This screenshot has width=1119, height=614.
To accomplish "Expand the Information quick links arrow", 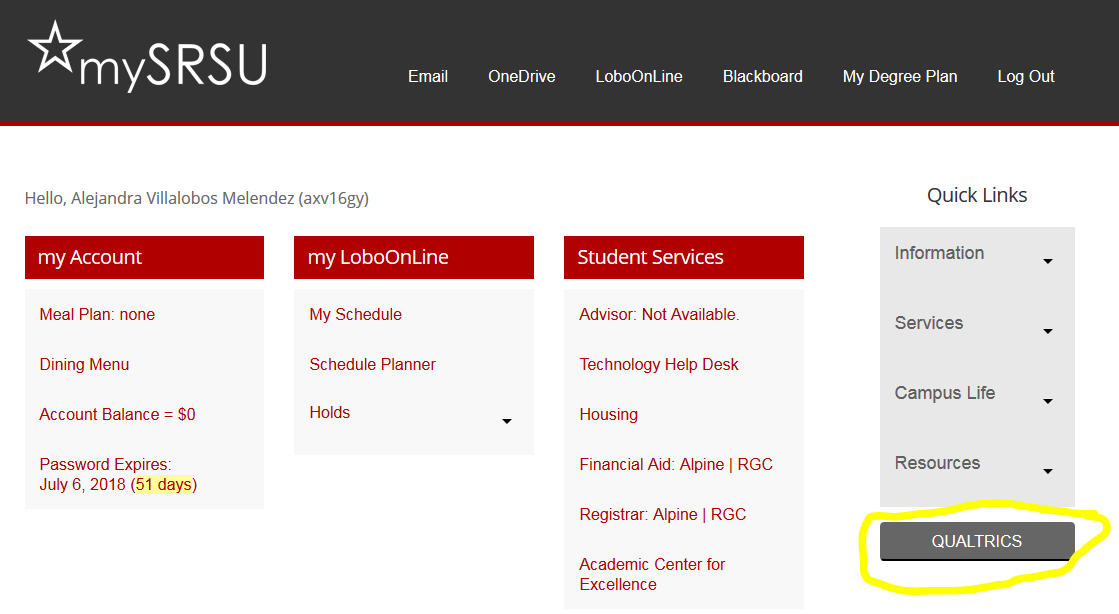I will pos(1048,261).
